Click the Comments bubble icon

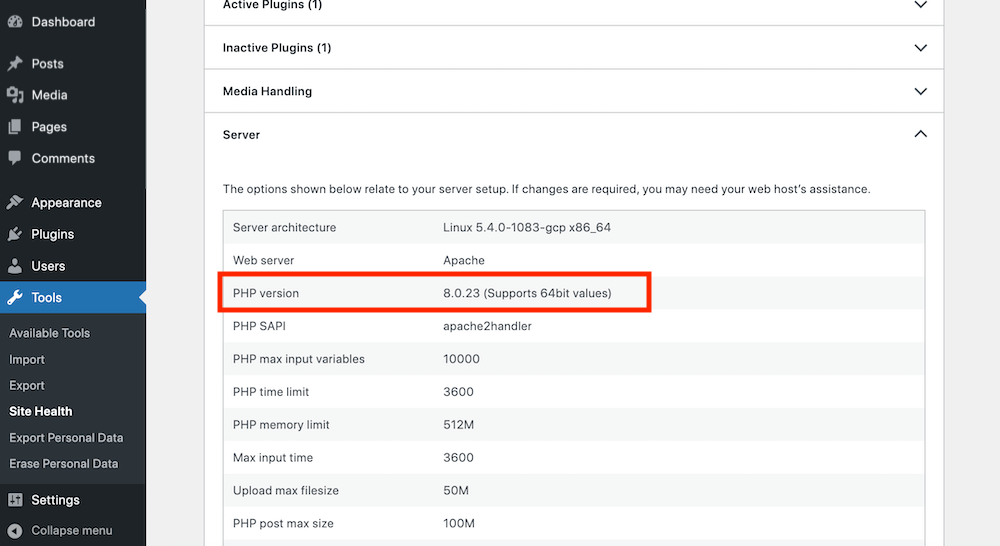tap(15, 158)
